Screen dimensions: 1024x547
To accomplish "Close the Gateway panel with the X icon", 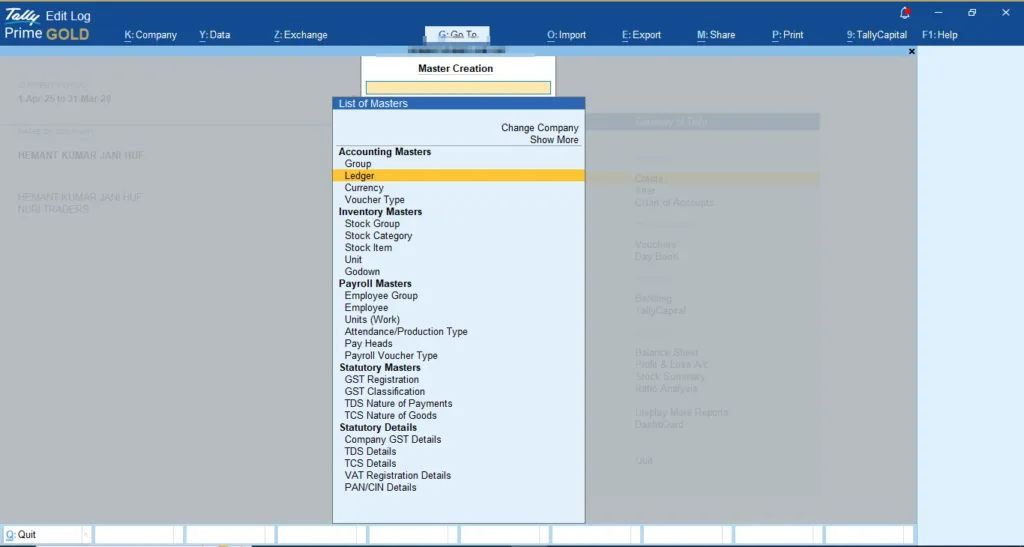I will 912,52.
